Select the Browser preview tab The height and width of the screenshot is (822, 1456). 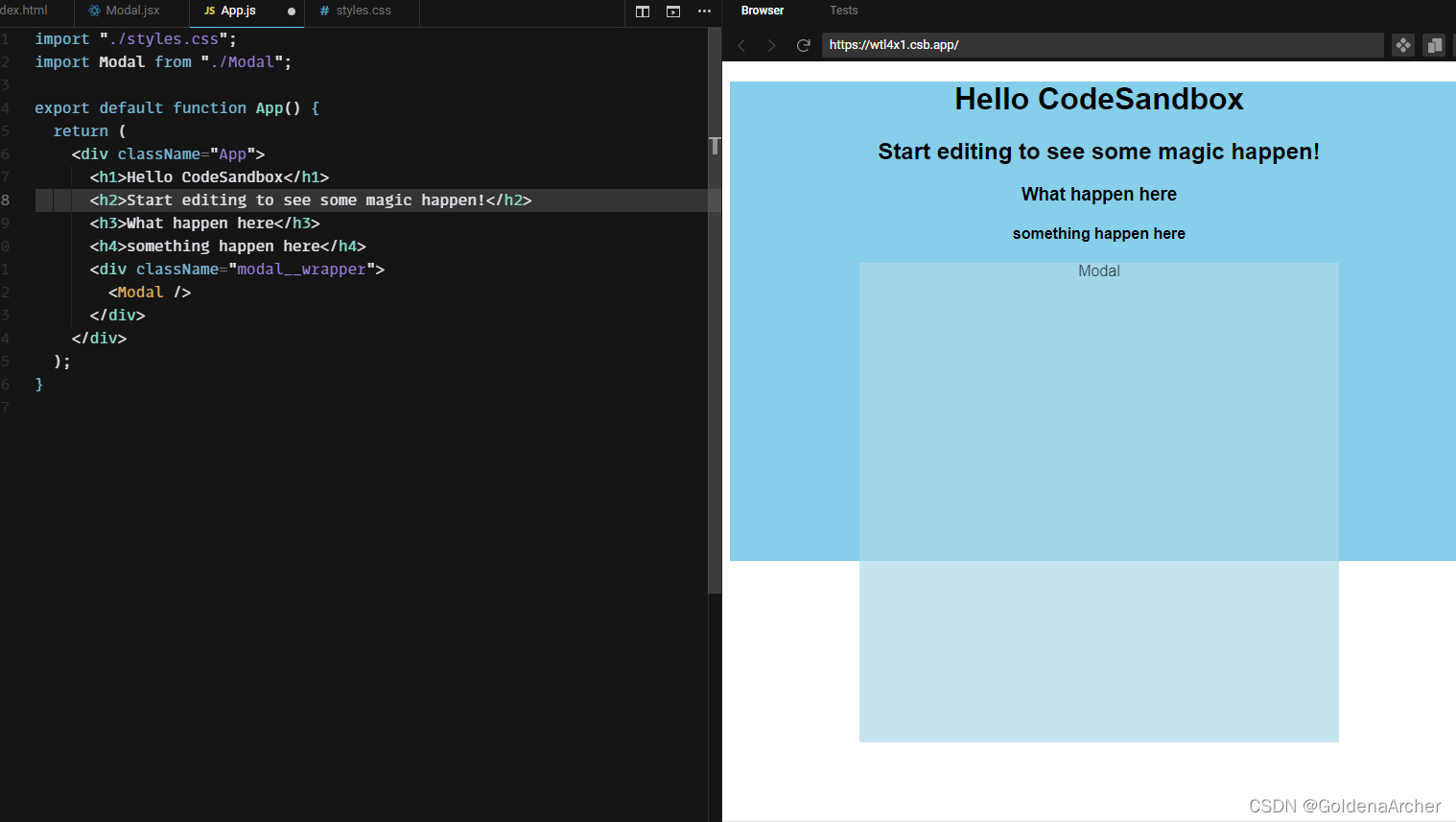pyautogui.click(x=763, y=11)
